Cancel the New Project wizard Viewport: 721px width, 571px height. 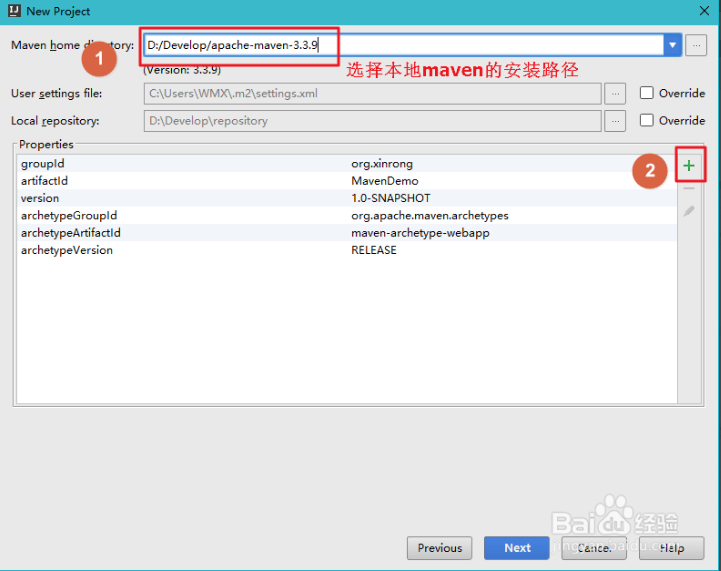click(x=594, y=548)
